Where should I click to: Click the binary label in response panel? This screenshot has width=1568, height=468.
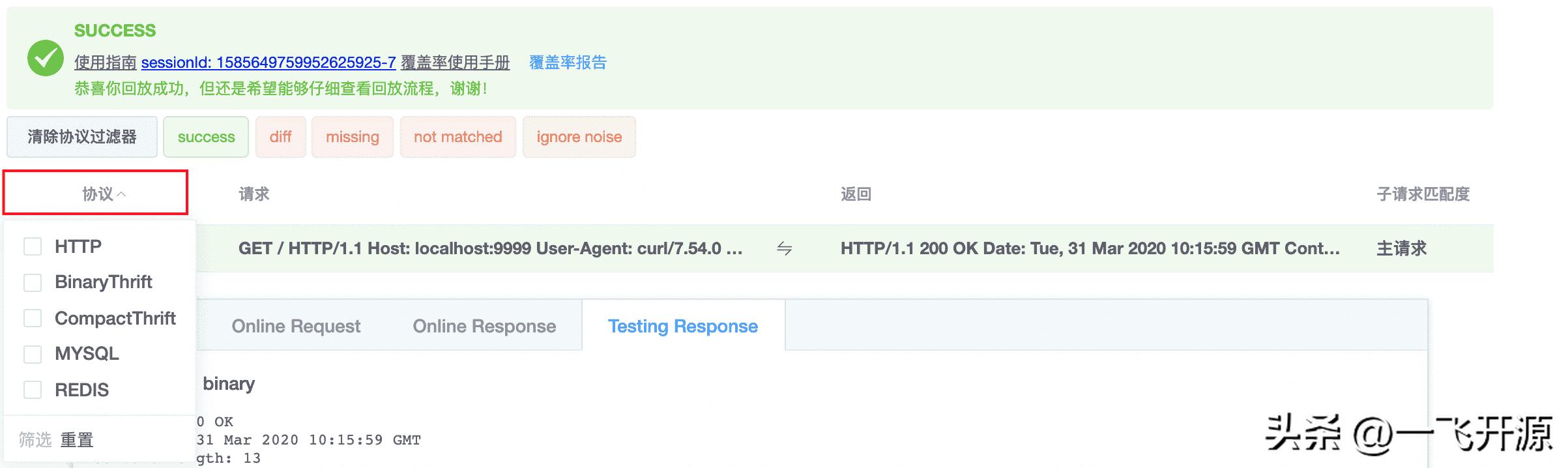[229, 384]
